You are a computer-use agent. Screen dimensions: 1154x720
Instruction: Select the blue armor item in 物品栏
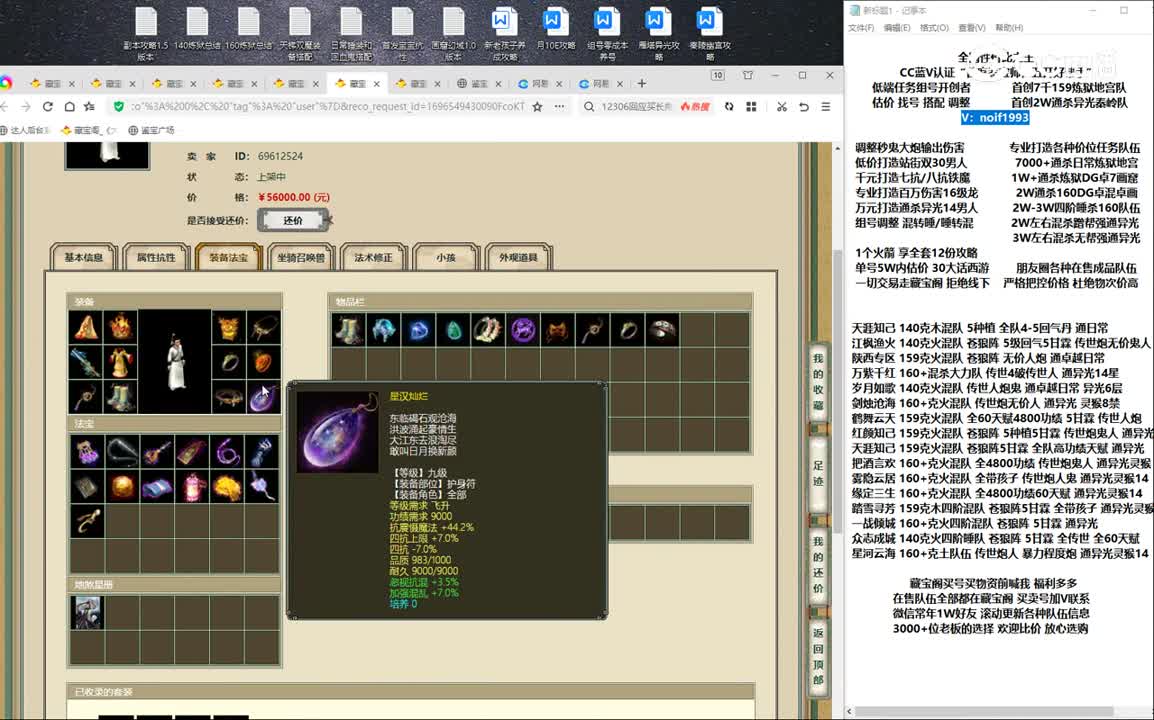383,330
